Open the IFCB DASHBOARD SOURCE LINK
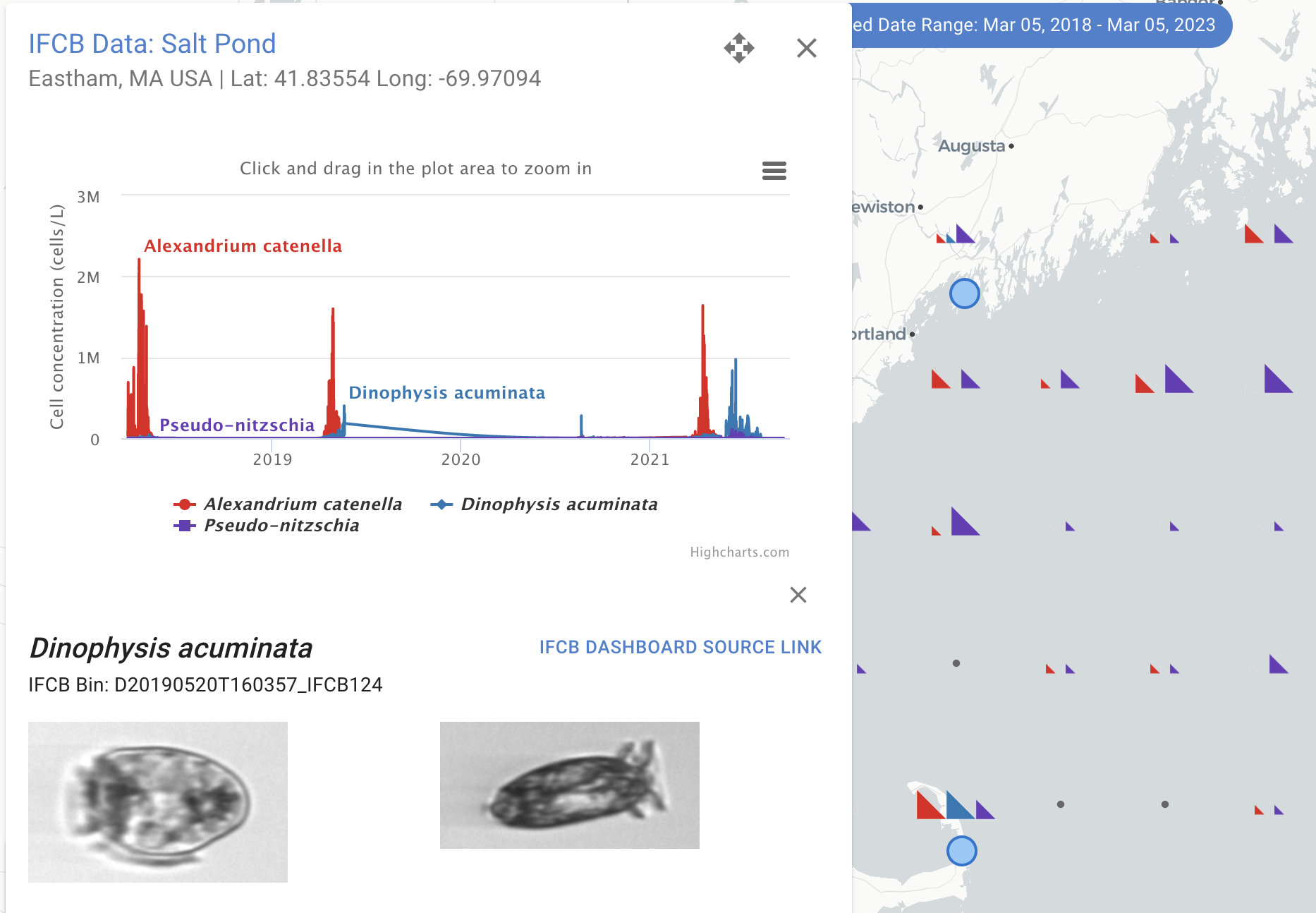The width and height of the screenshot is (1316, 913). pyautogui.click(x=681, y=646)
